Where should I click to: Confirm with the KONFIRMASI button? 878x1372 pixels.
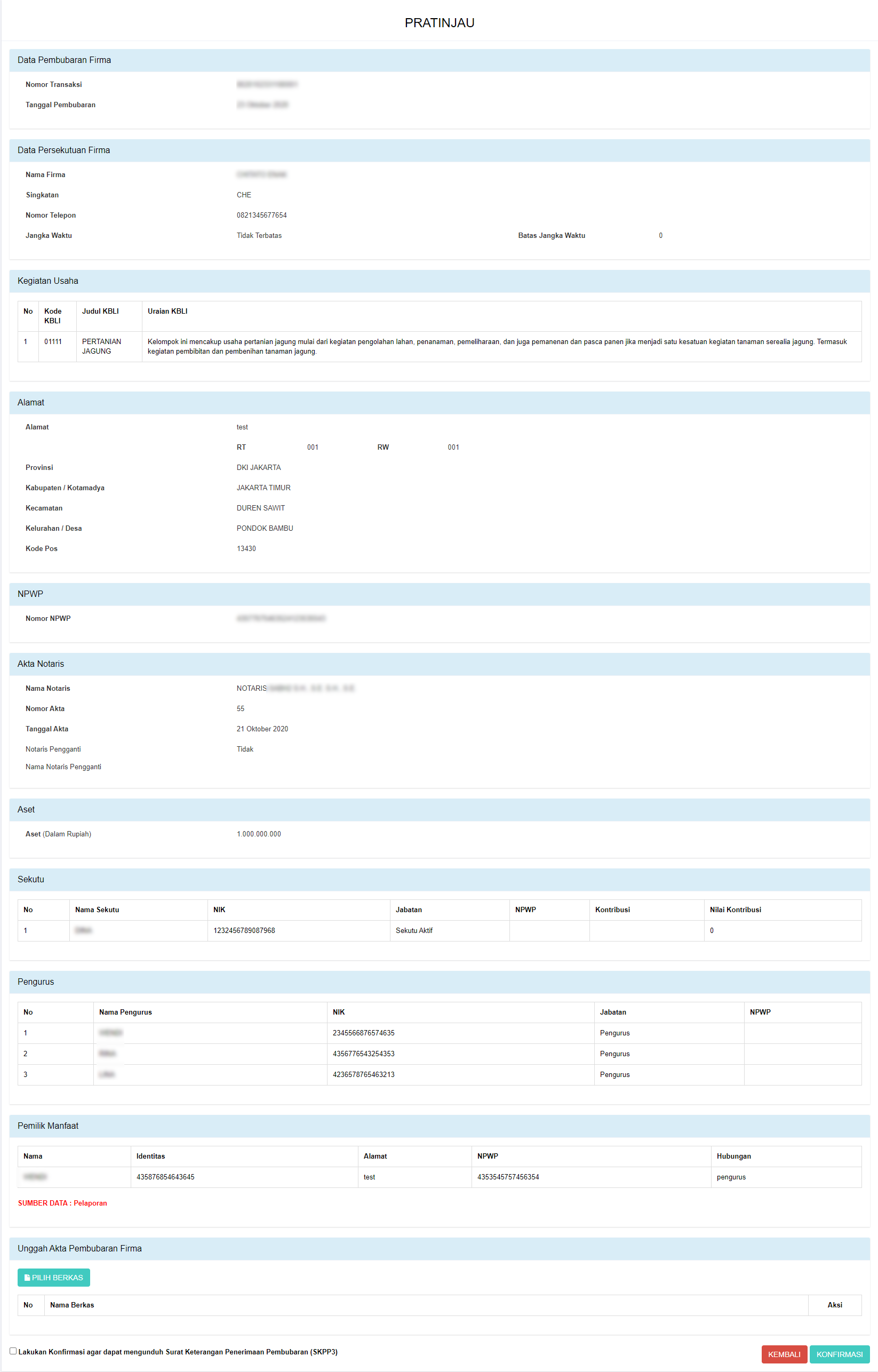pyautogui.click(x=839, y=1354)
